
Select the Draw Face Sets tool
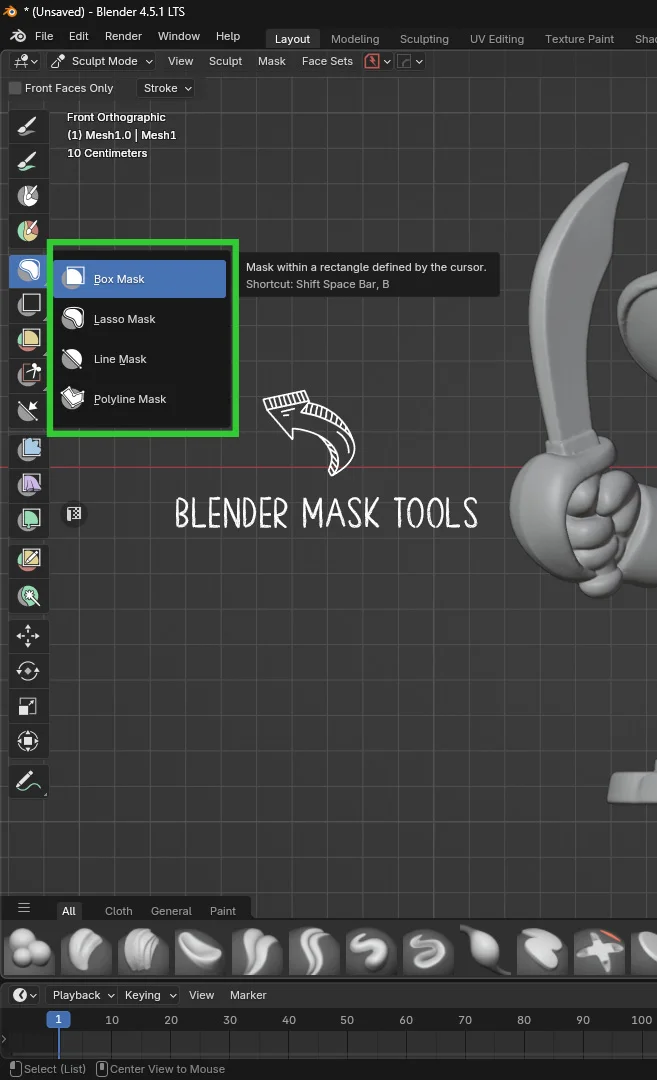28,231
